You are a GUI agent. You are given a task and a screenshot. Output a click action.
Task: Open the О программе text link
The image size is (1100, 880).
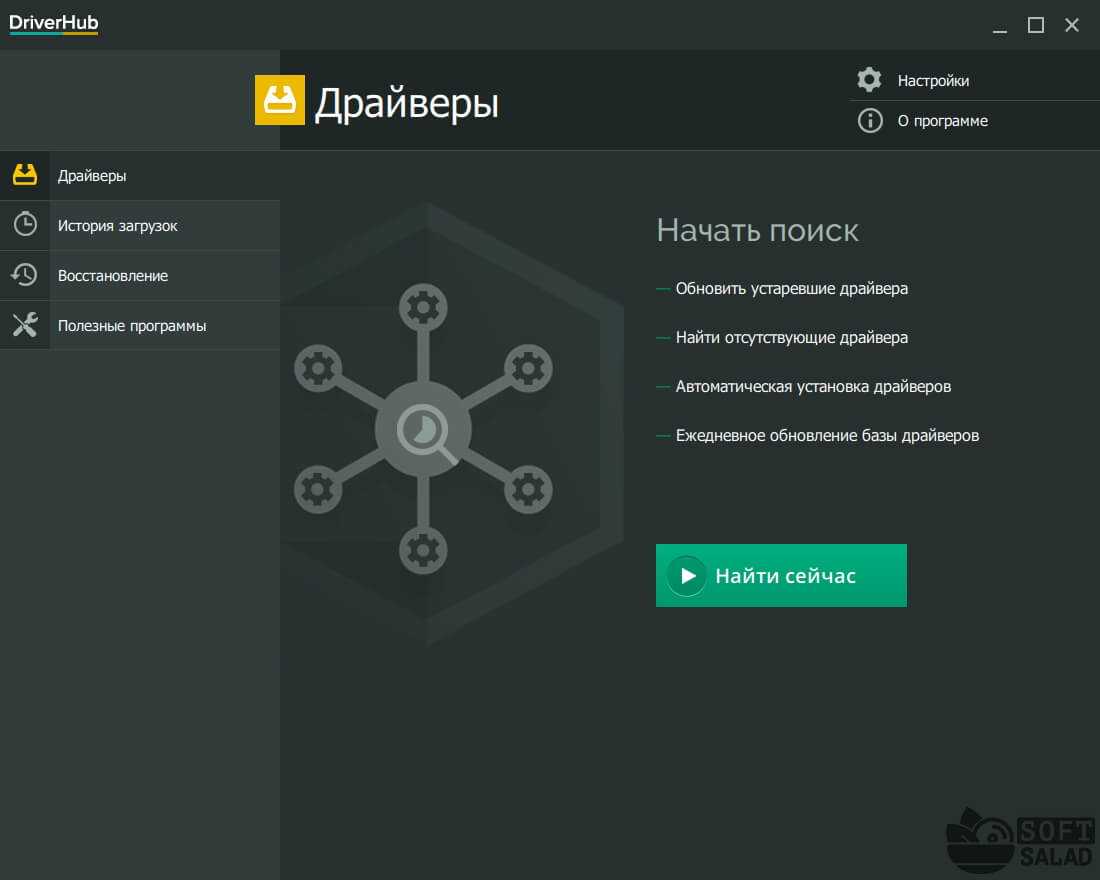click(x=942, y=121)
